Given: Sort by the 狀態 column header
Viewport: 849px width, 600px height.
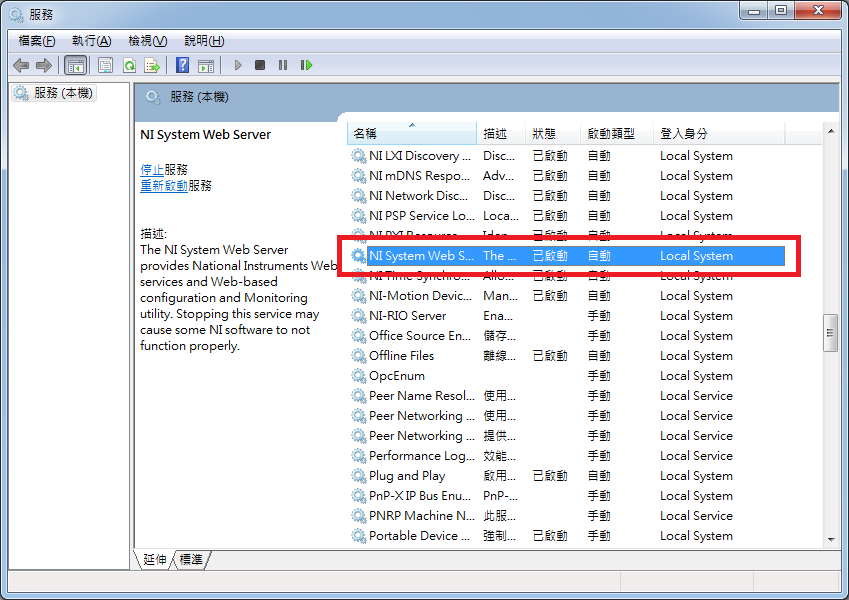Looking at the screenshot, I should point(552,134).
